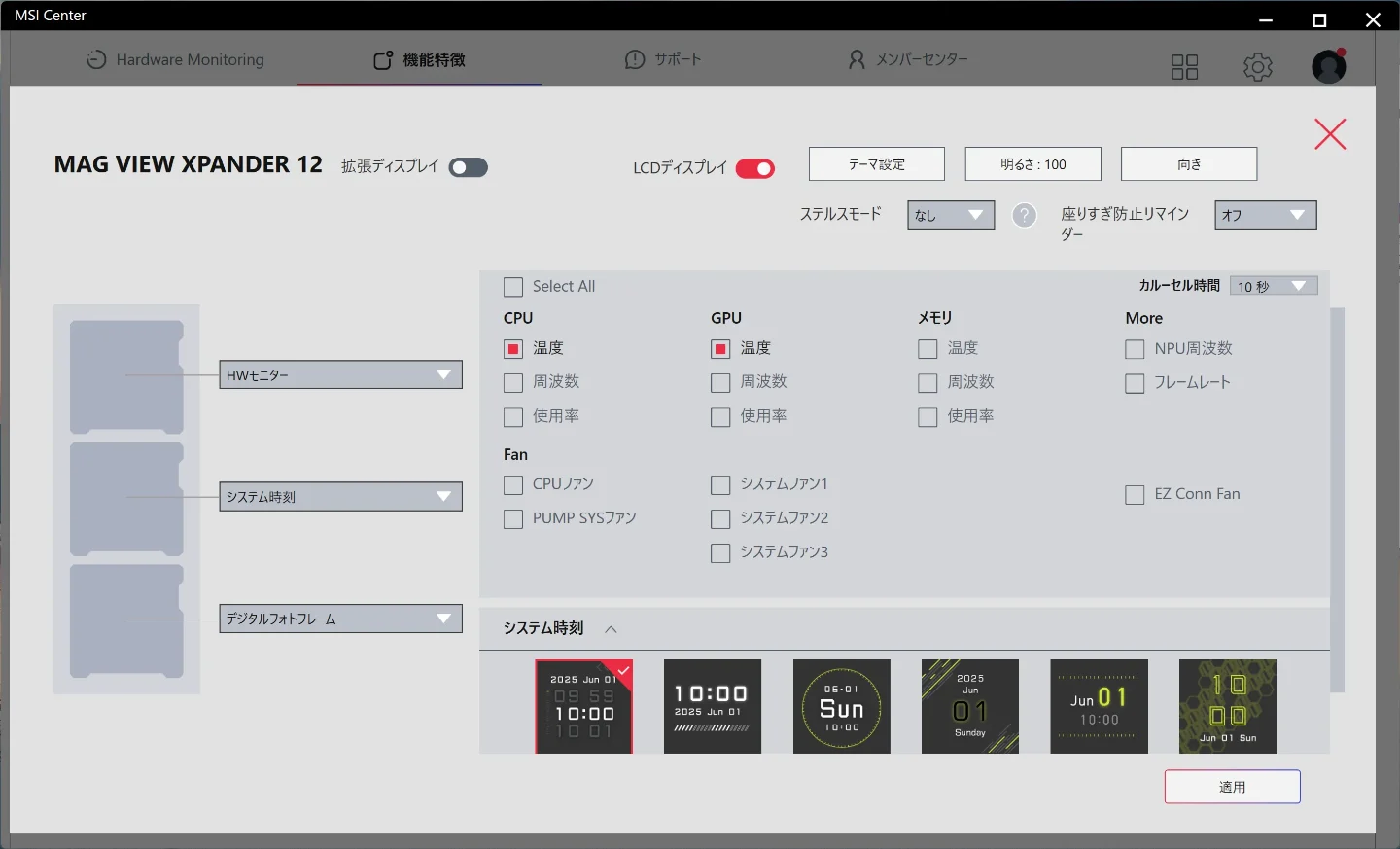Check the Select All checkbox
The image size is (1400, 849).
coord(513,287)
